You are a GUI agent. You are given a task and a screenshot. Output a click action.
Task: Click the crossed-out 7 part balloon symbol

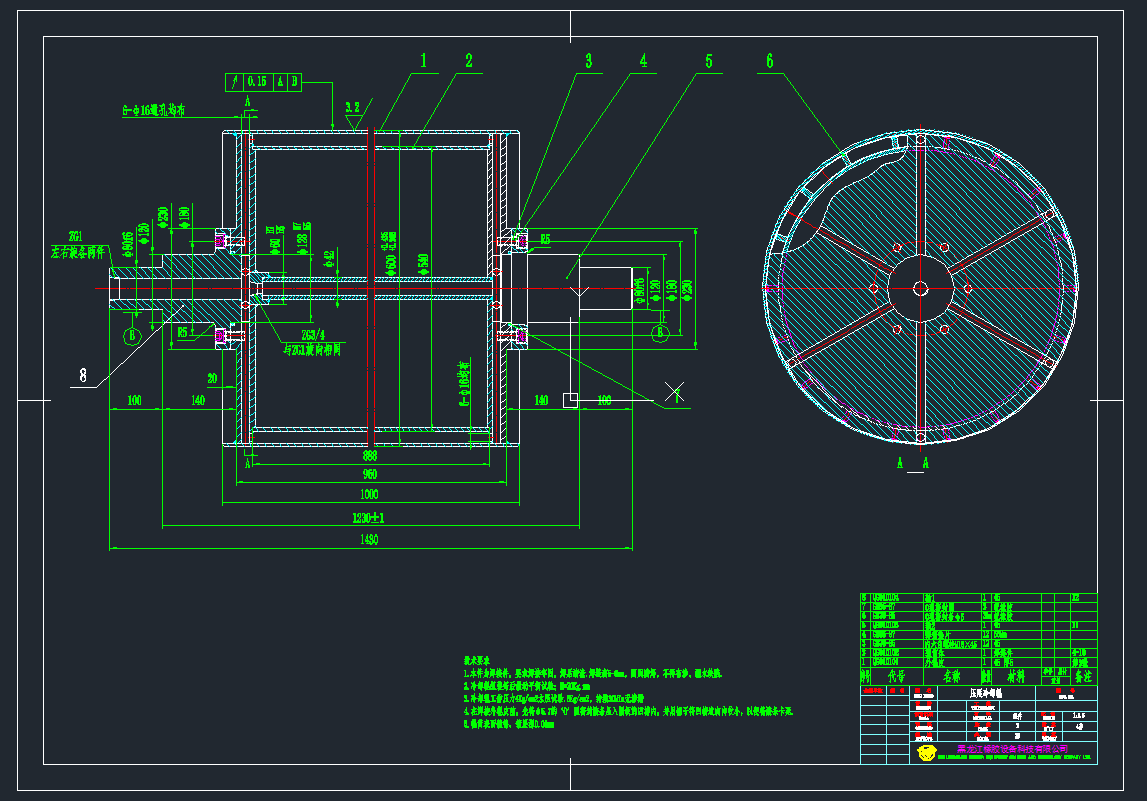675,391
